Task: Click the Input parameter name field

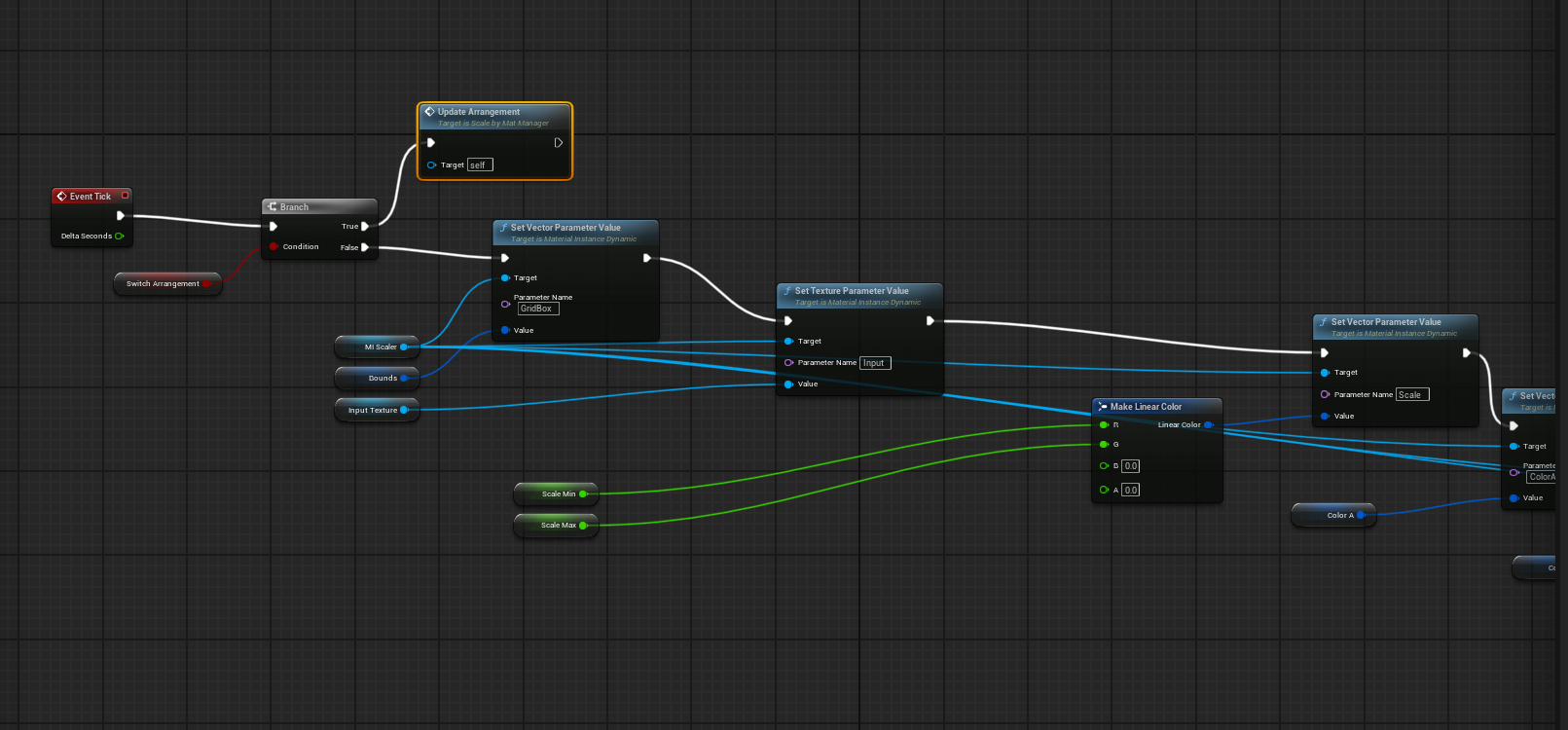Action: coord(874,363)
